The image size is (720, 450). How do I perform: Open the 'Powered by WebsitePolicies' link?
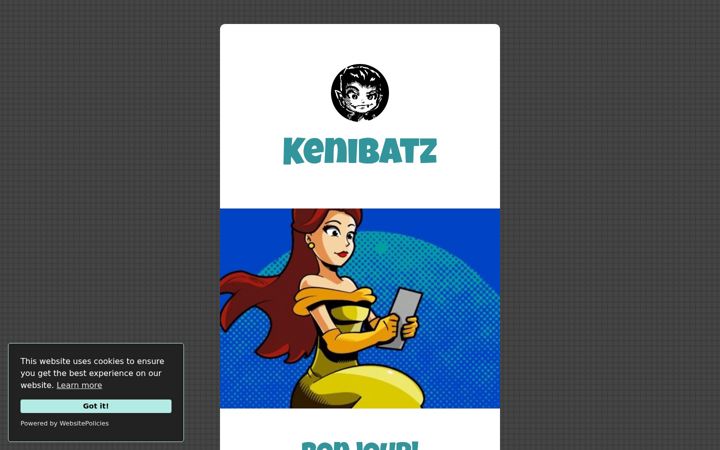coord(64,423)
